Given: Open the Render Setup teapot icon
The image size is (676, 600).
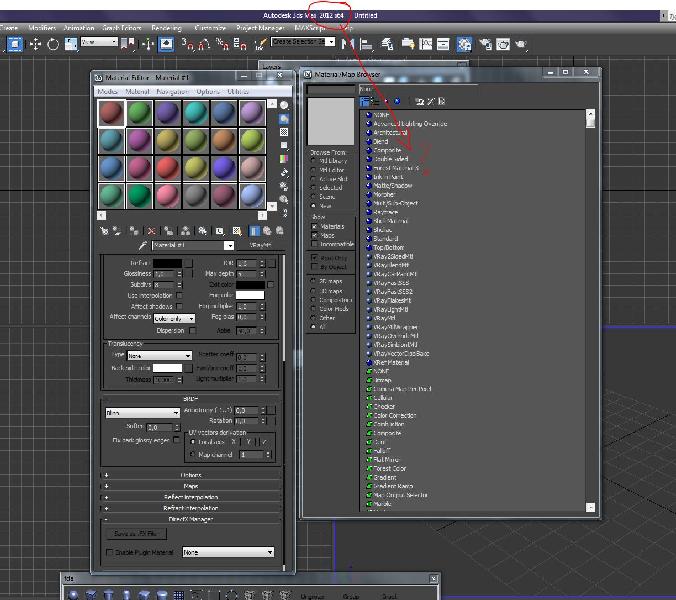Looking at the screenshot, I should tap(485, 44).
